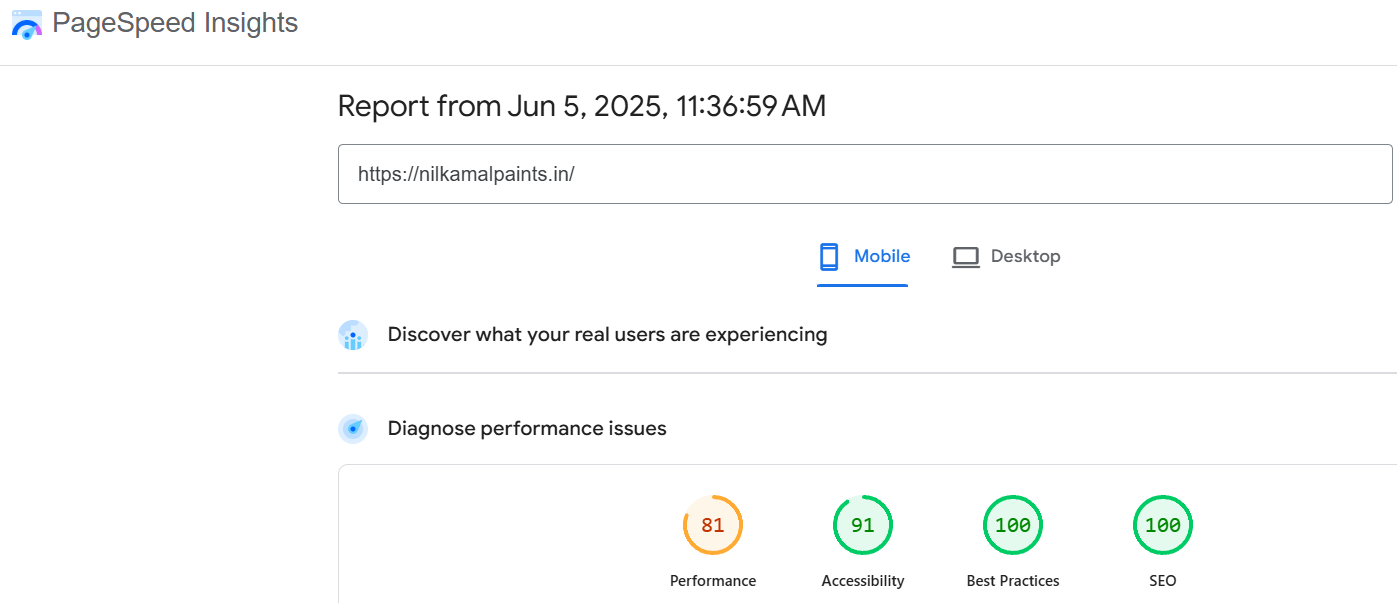The height and width of the screenshot is (603, 1397).
Task: Click the Accessibility score gauge 91
Action: coord(863,525)
